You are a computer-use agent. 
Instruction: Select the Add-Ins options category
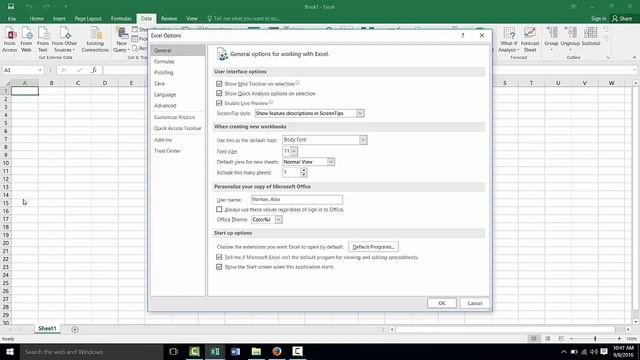tap(163, 140)
